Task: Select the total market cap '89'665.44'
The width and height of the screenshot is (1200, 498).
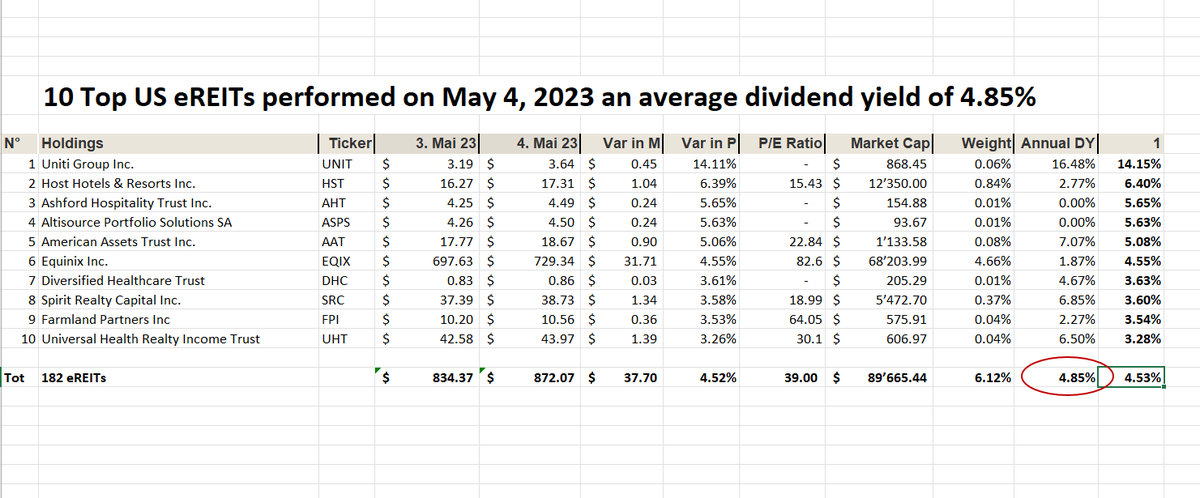Action: [x=882, y=378]
